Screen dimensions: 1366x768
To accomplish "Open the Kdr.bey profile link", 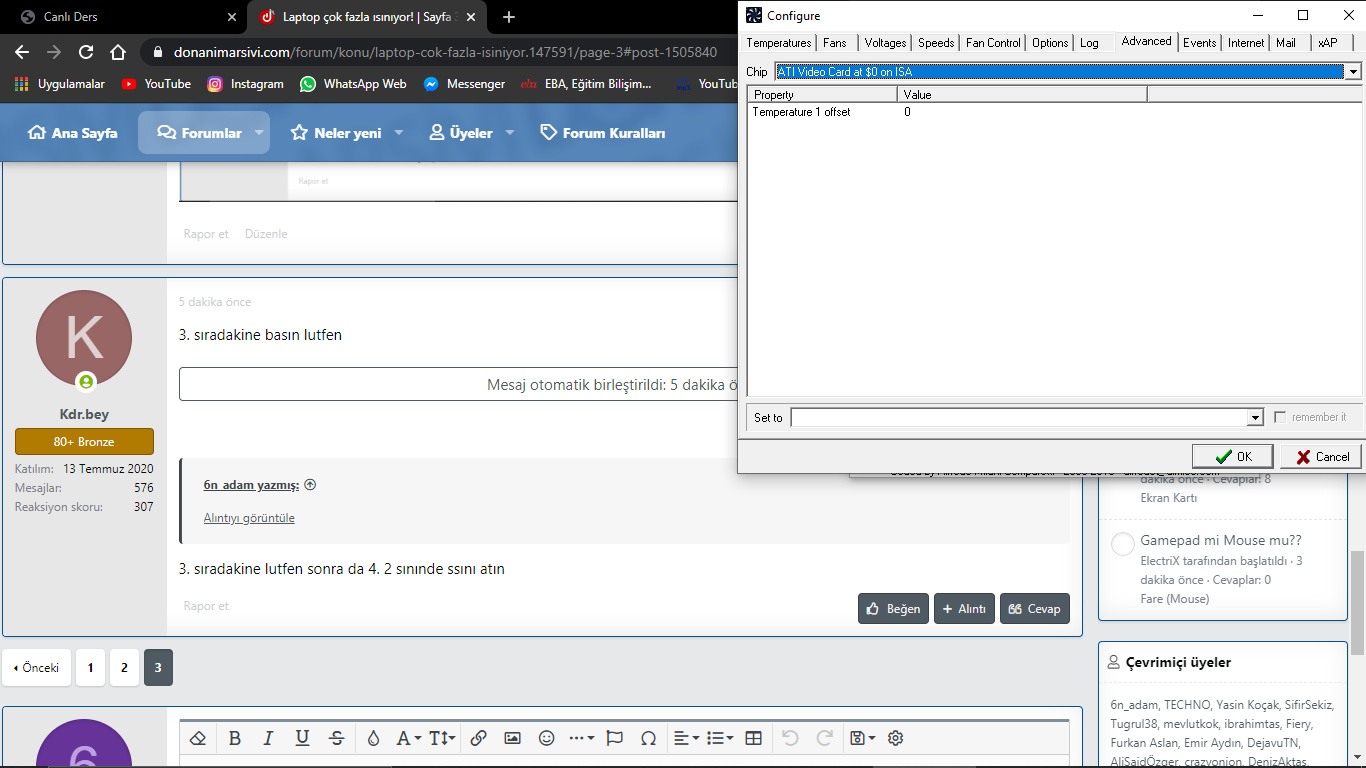I will (84, 414).
